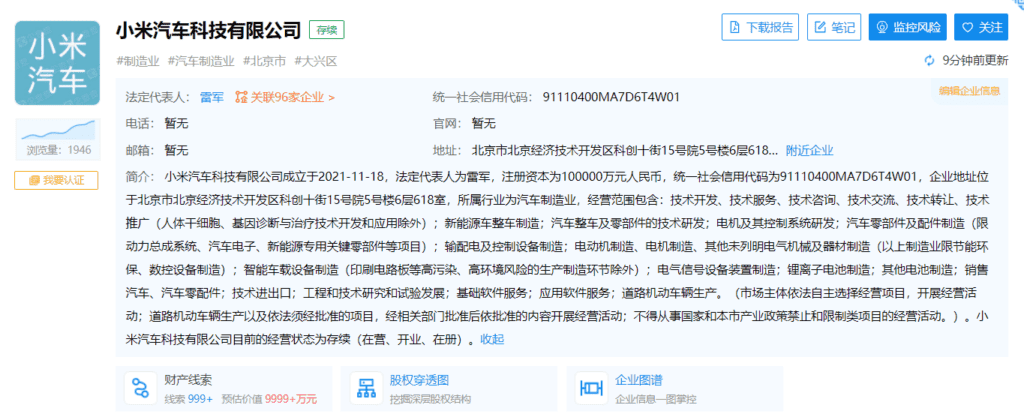Open the 笔记 notes button
Image resolution: width=1024 pixels, height=414 pixels.
[x=834, y=27]
